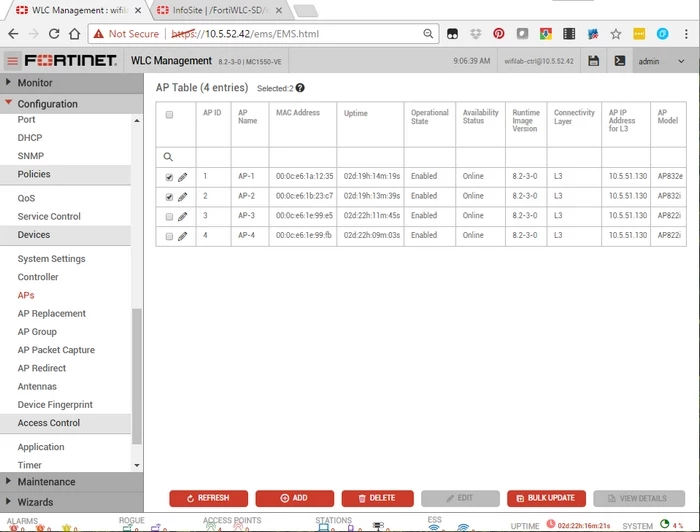Click the system usage pie icon
This screenshot has height=532, width=700.
click(665, 524)
